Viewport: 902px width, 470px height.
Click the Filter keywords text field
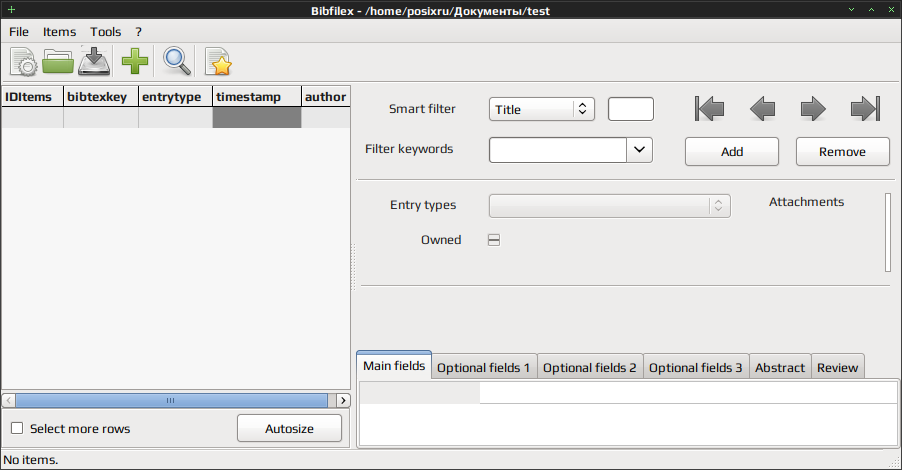(557, 150)
